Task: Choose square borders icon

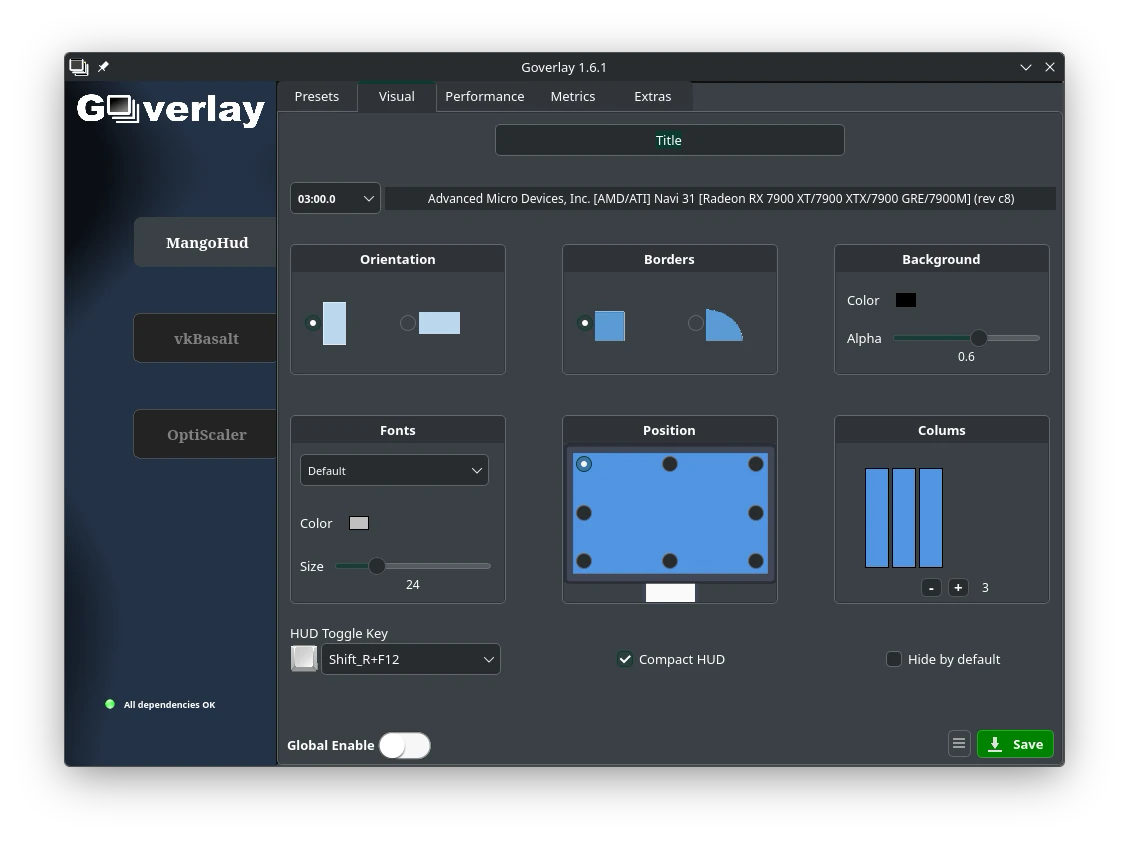Action: click(x=609, y=325)
